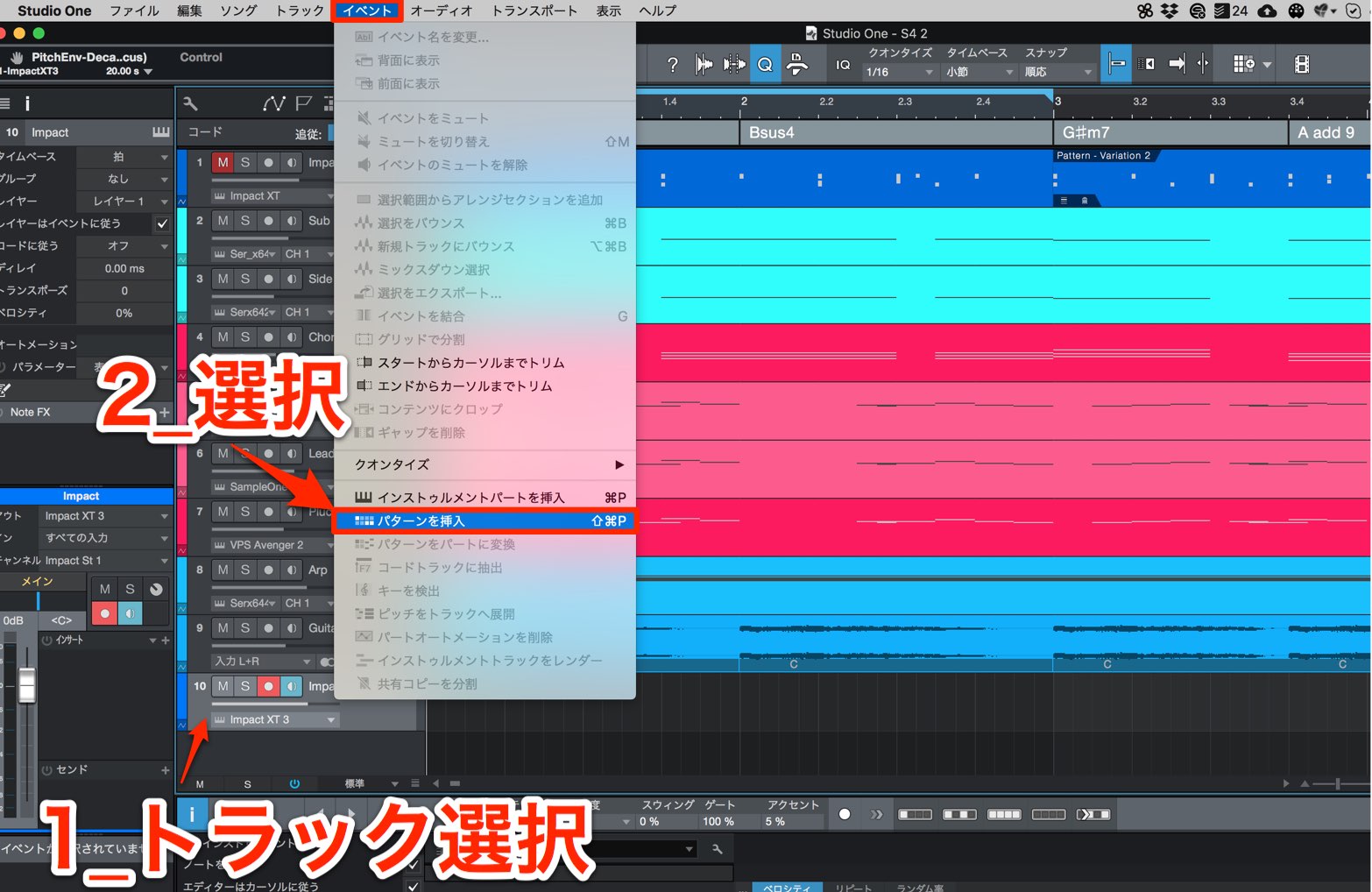
Task: Toggle 'レイヤーはイベントに従う' checkbox
Action: (162, 223)
